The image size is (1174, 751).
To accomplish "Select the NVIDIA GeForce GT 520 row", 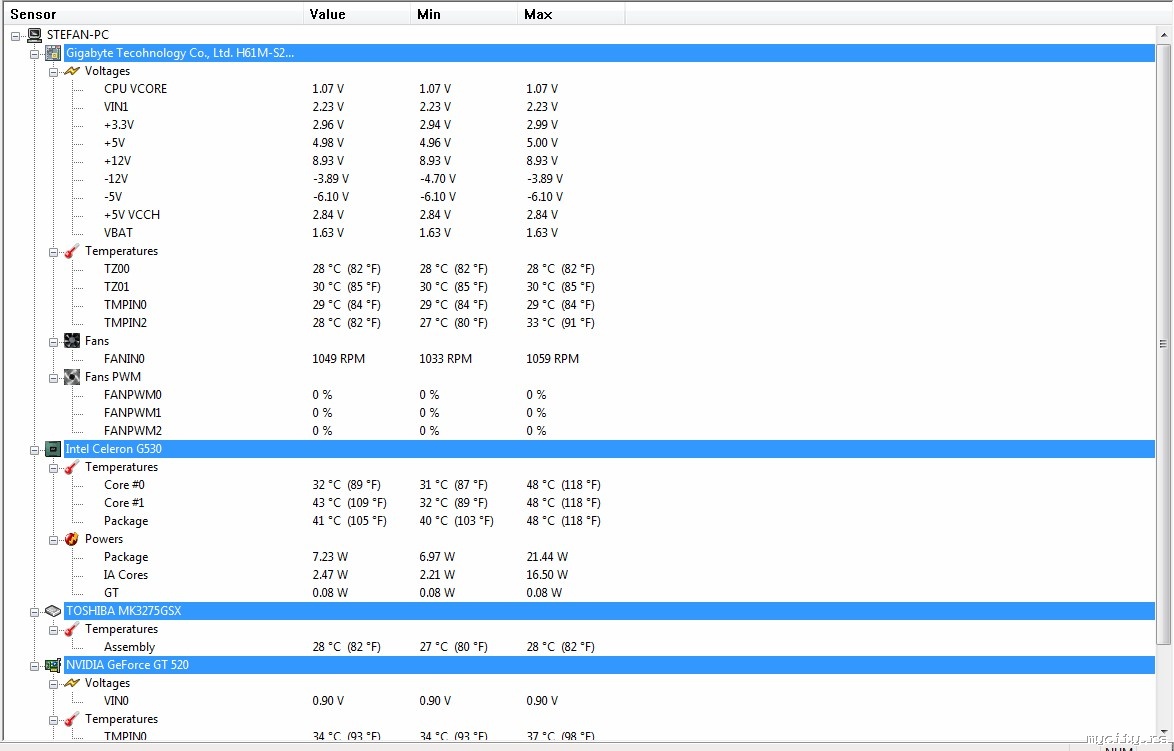I will point(609,665).
